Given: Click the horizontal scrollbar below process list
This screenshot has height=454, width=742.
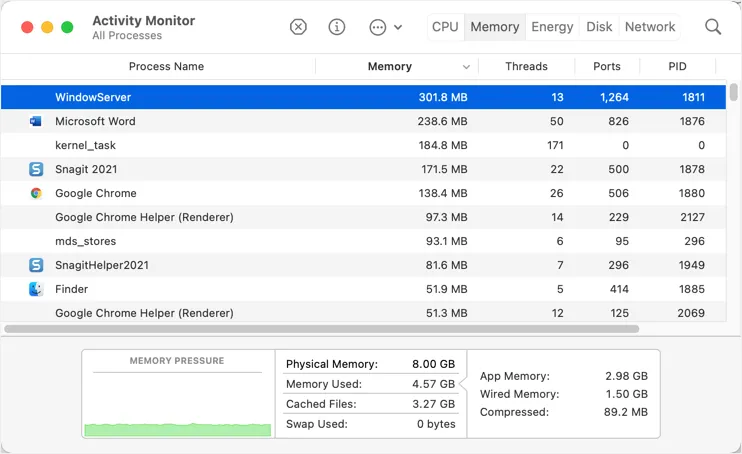Looking at the screenshot, I should pos(321,328).
